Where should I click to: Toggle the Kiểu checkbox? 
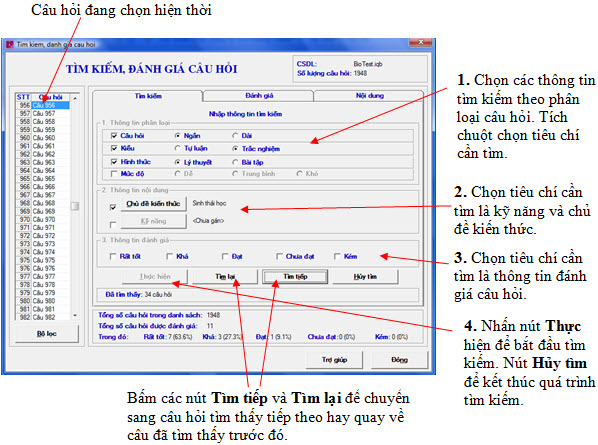coord(114,148)
